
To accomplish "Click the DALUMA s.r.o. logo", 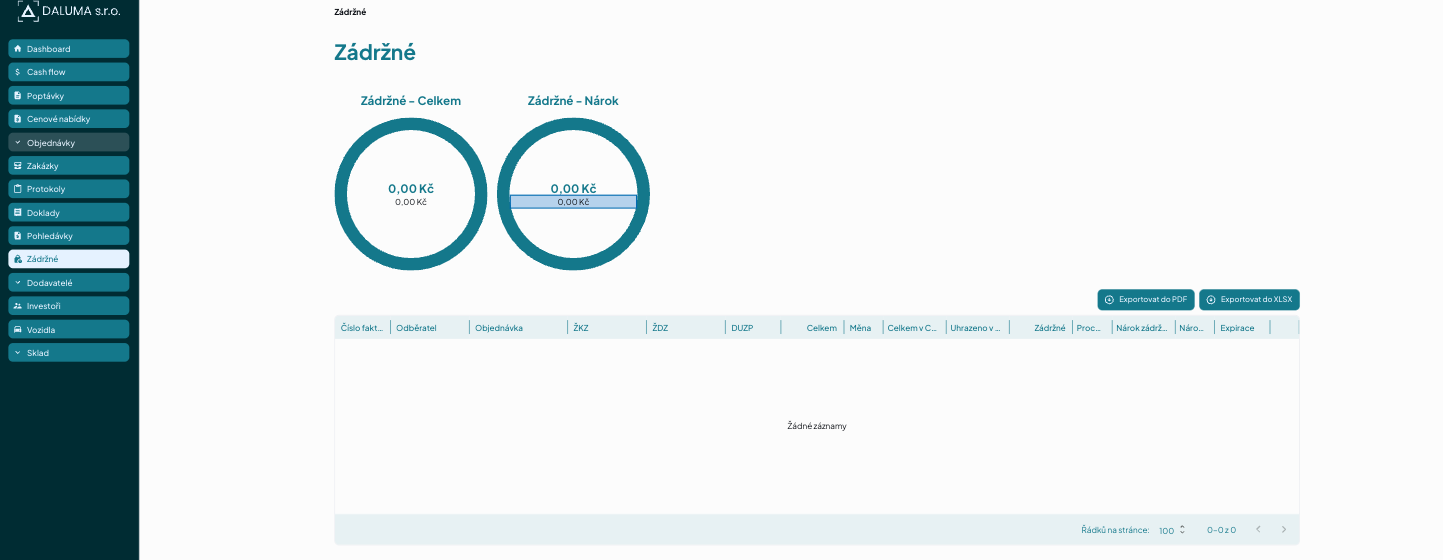I will (69, 11).
